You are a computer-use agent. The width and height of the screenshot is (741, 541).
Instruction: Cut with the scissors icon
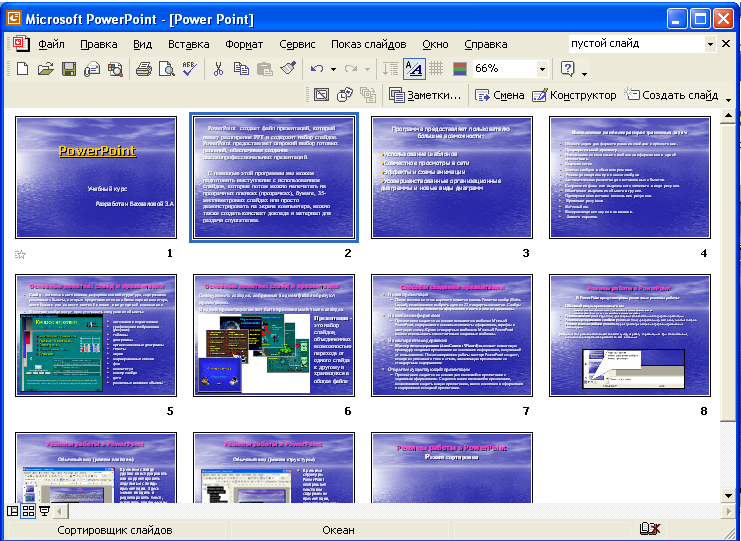[218, 69]
